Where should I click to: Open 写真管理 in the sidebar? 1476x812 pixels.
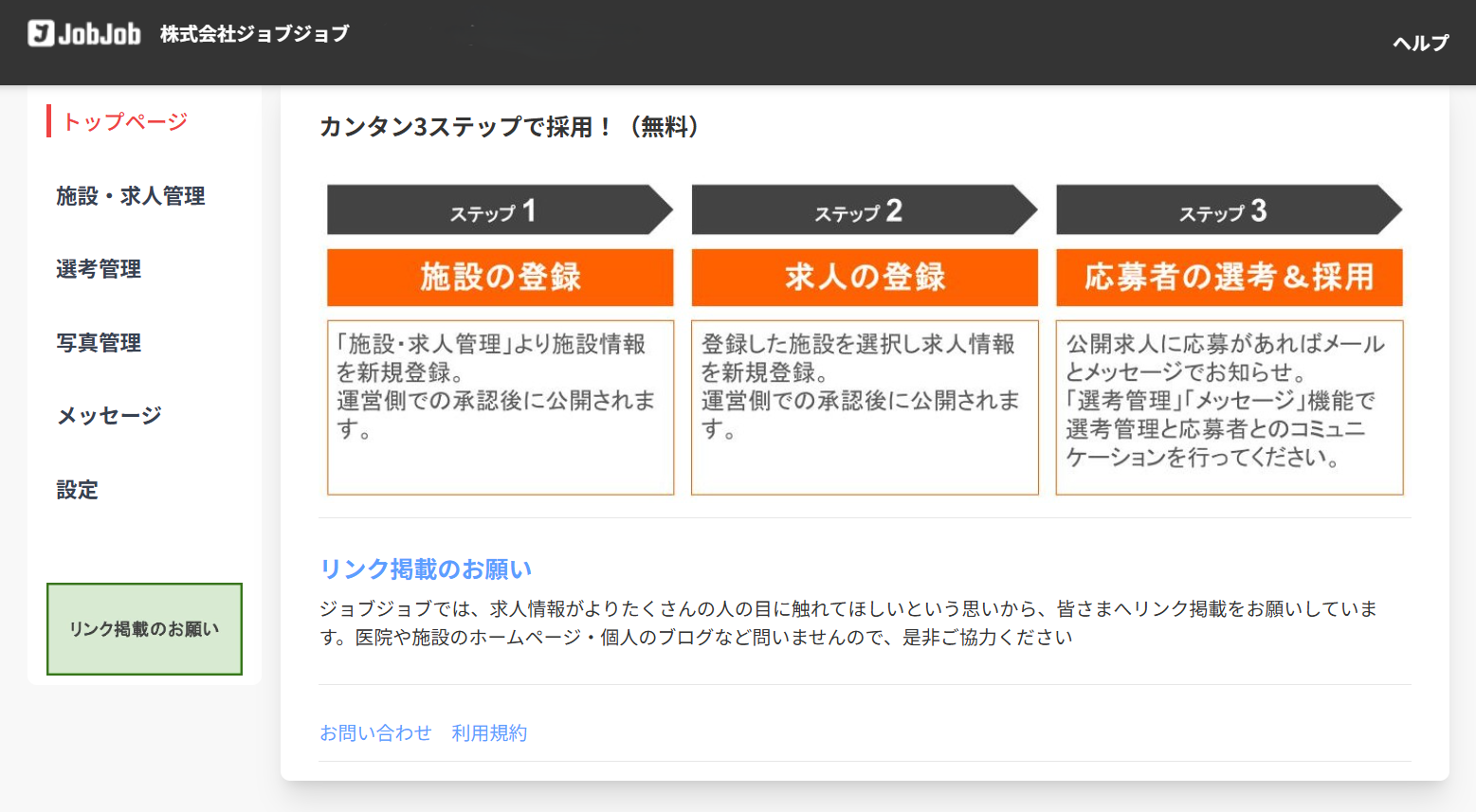coord(99,343)
